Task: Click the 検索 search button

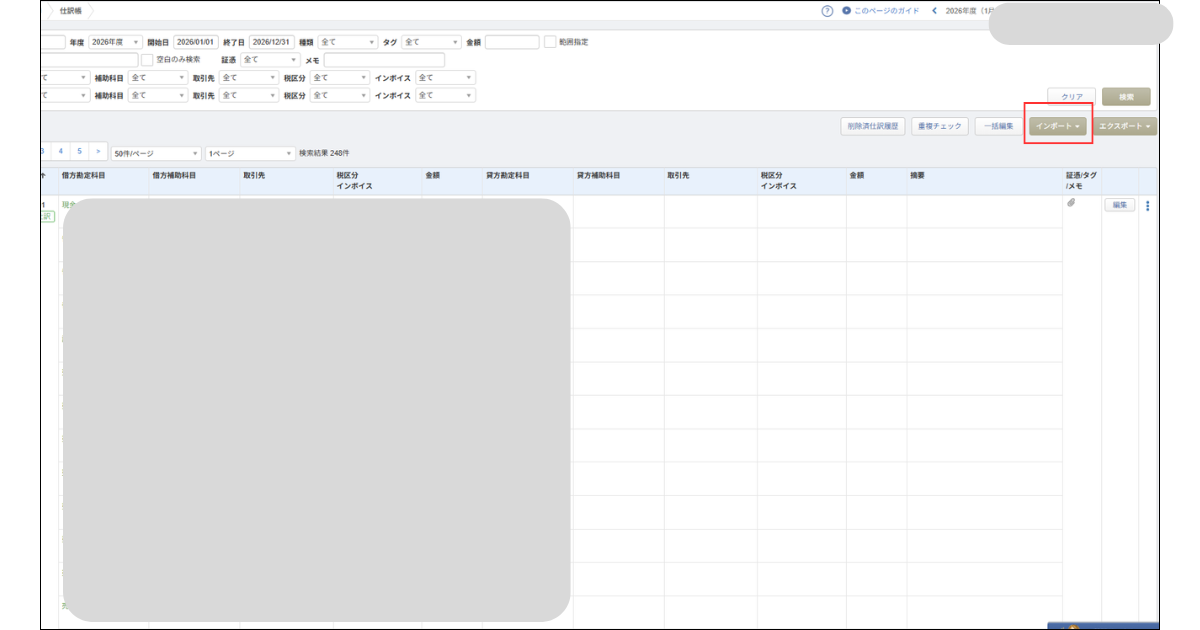Action: point(1126,96)
